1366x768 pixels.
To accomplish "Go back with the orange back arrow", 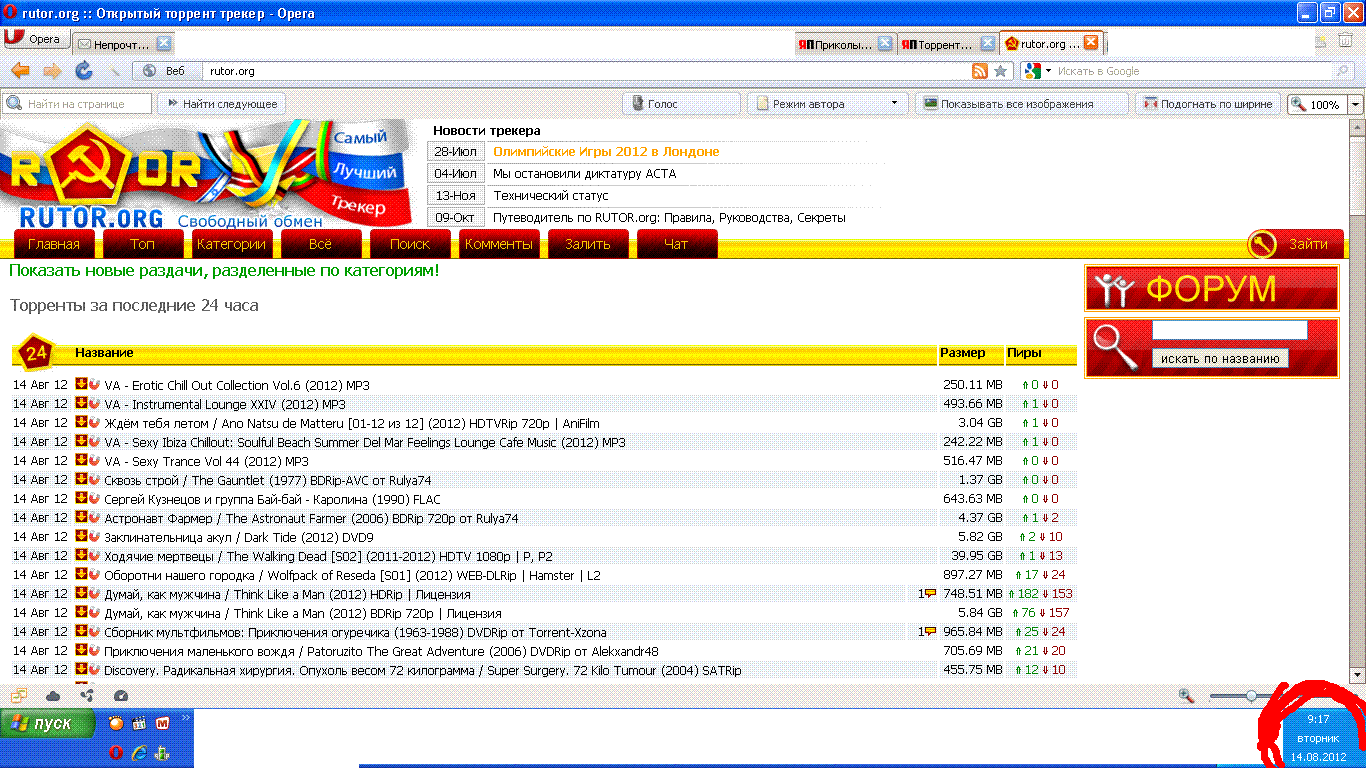I will (20, 71).
